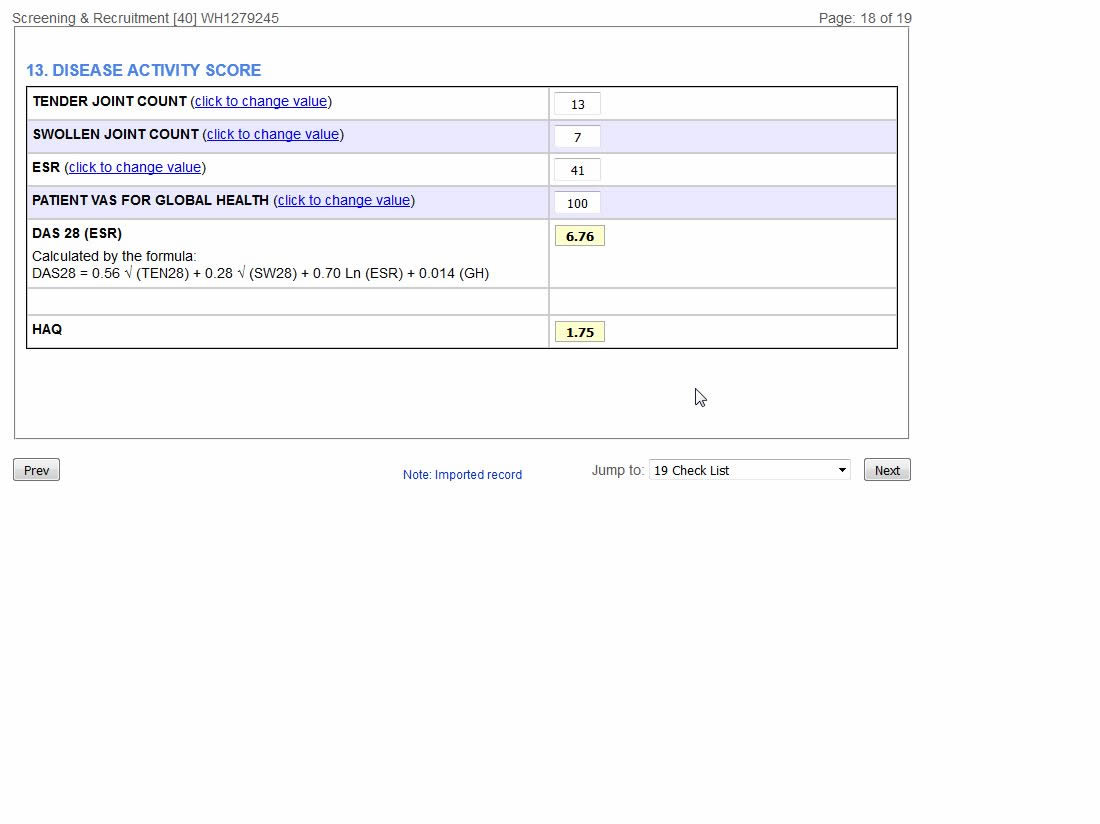Open the Jump to dropdown list
The width and height of the screenshot is (1100, 824).
[x=749, y=470]
